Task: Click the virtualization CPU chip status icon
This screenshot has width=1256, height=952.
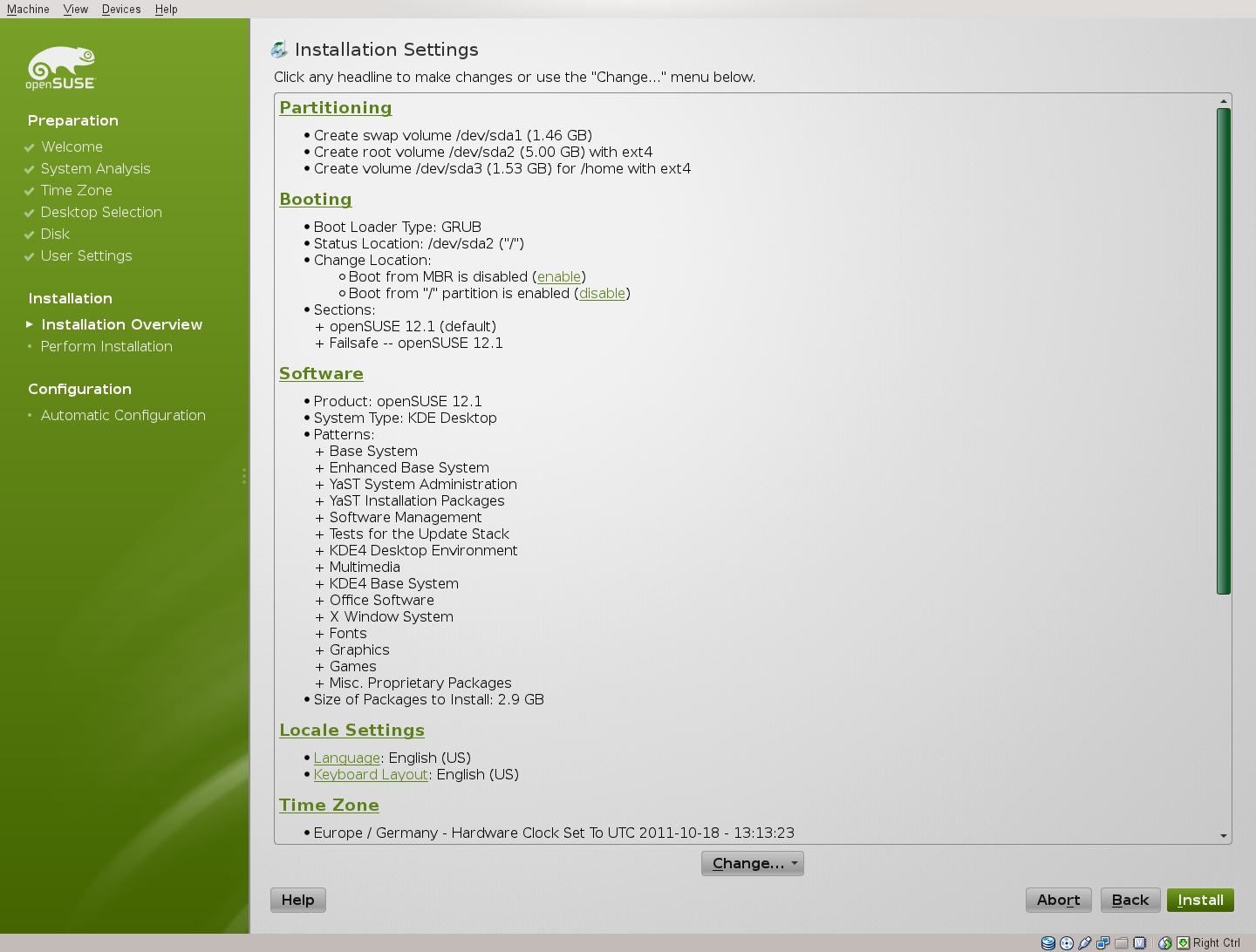Action: tap(1139, 942)
